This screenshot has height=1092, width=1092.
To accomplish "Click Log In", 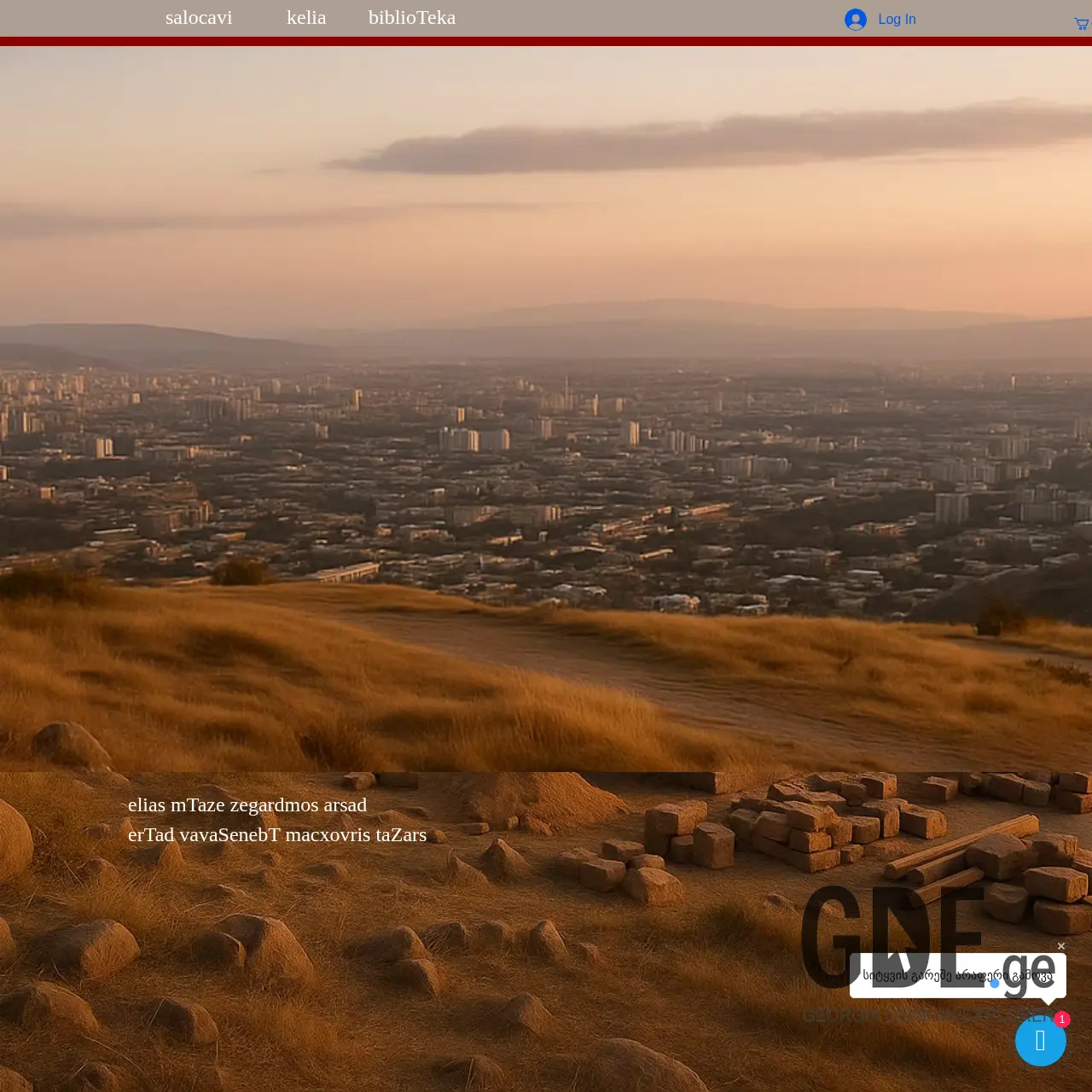I will pos(897,19).
